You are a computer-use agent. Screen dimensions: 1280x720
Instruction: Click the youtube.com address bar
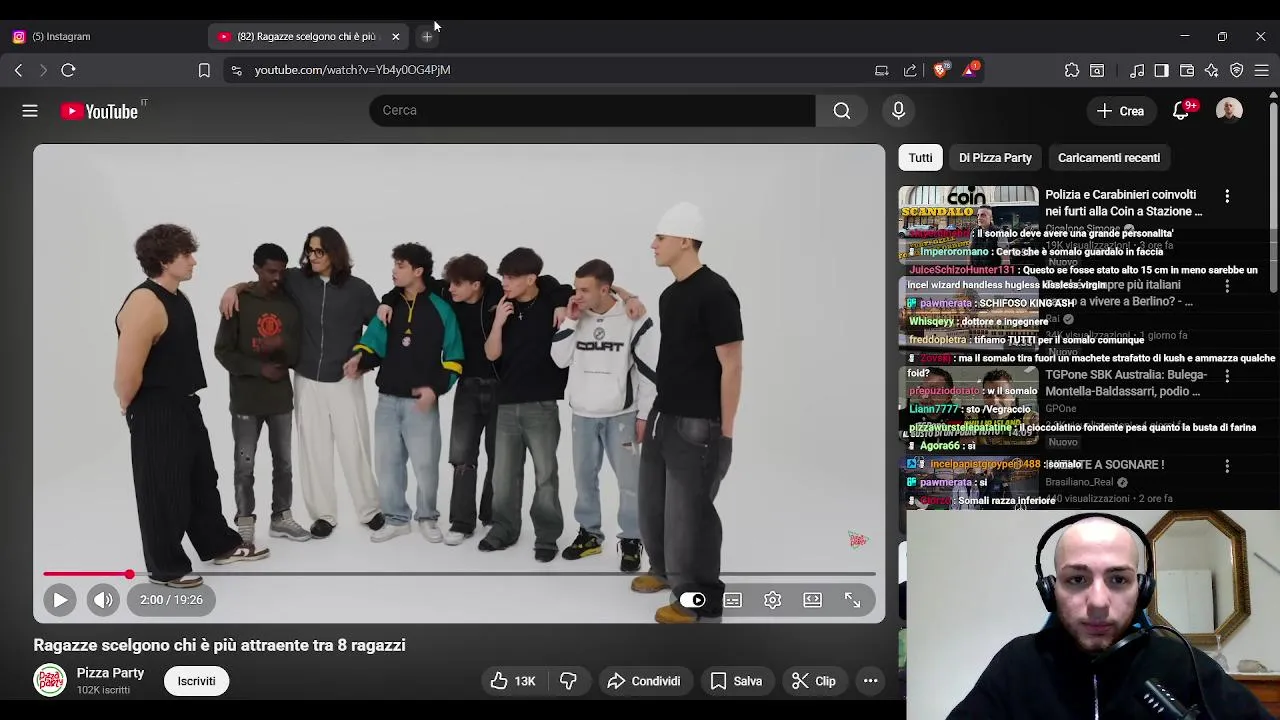tap(352, 70)
